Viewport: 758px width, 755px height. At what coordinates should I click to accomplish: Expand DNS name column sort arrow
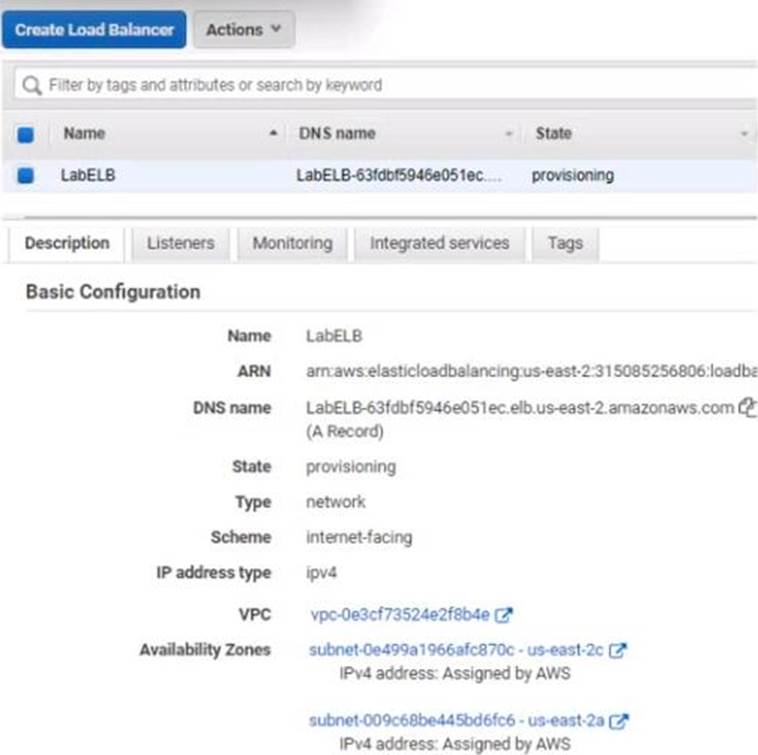pos(509,134)
